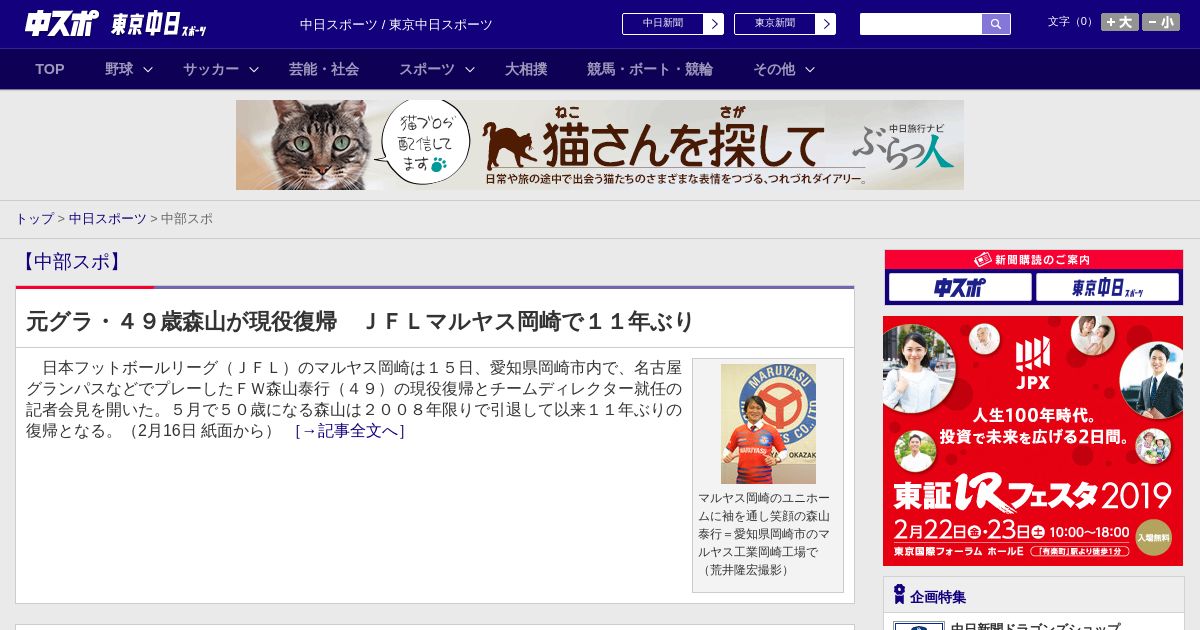Click 【中部スポ】 section heading
1200x630 pixels.
[71, 262]
